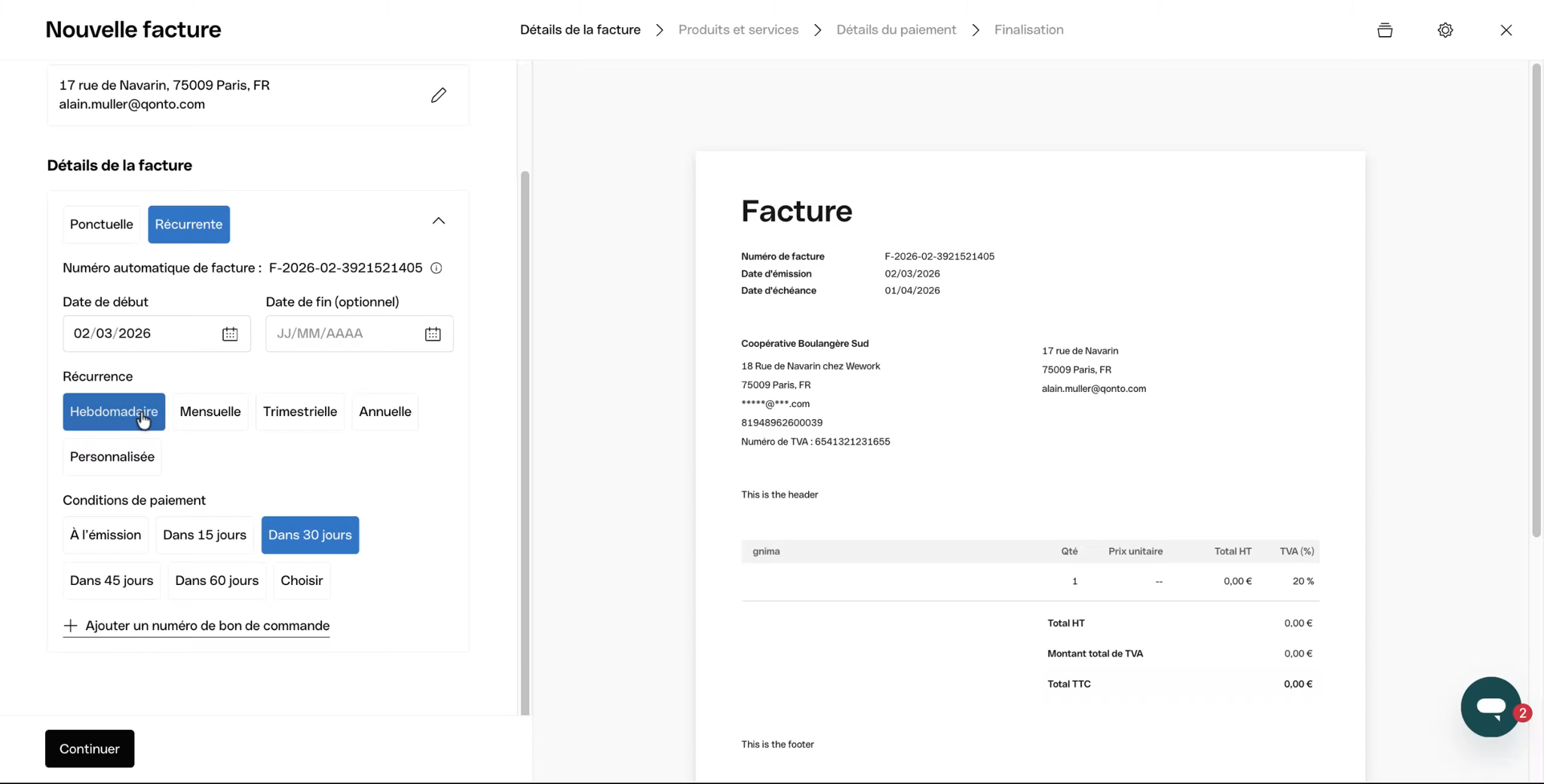
Task: Open the settings gear icon
Action: pos(1444,30)
